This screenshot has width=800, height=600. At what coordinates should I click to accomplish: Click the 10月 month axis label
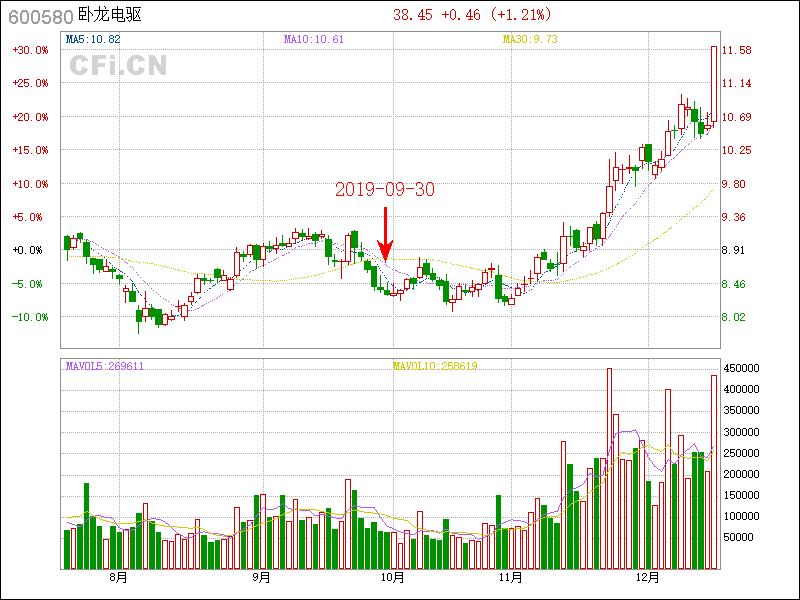click(393, 577)
